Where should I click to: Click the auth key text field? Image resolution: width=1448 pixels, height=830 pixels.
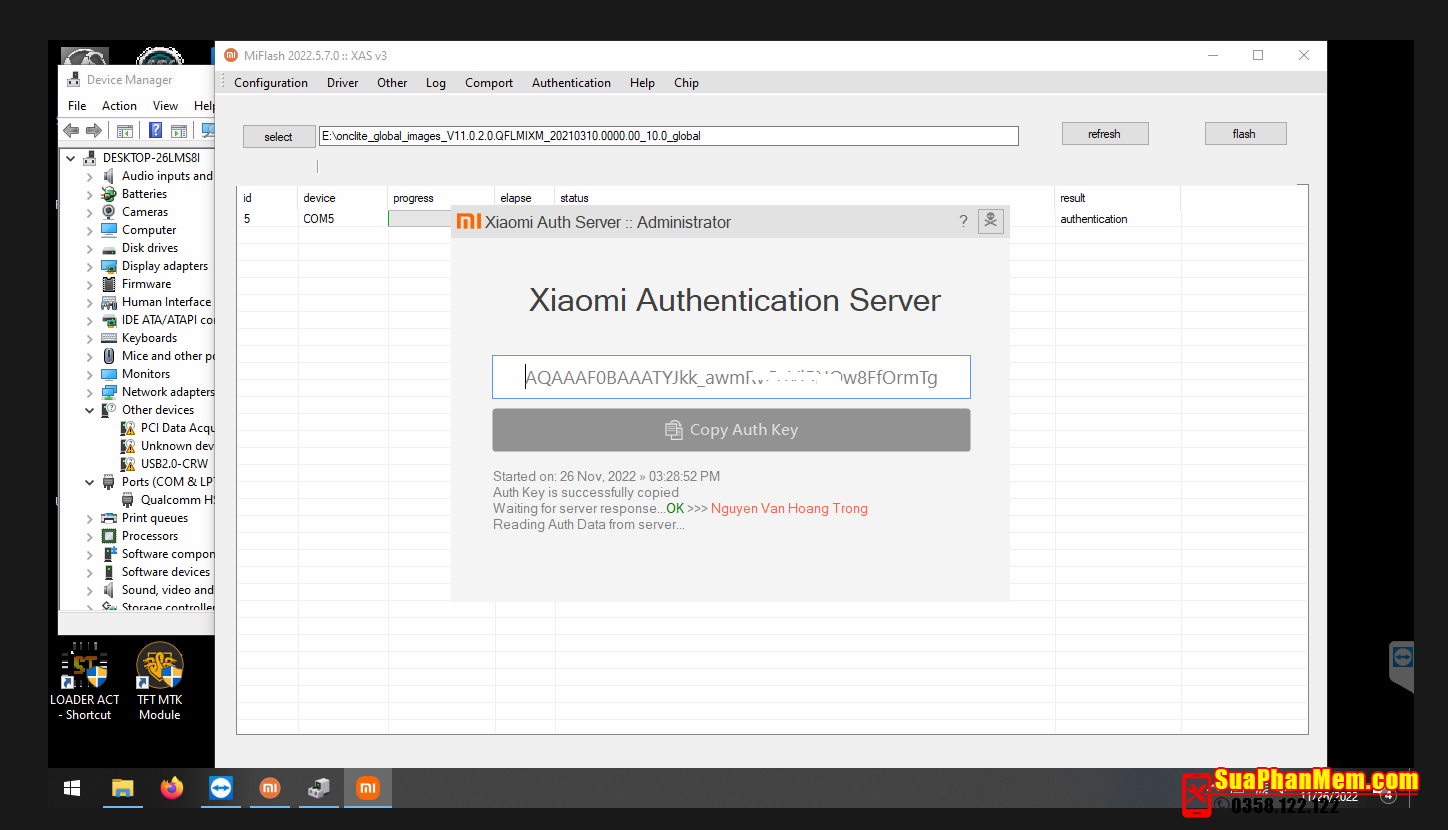click(x=731, y=378)
